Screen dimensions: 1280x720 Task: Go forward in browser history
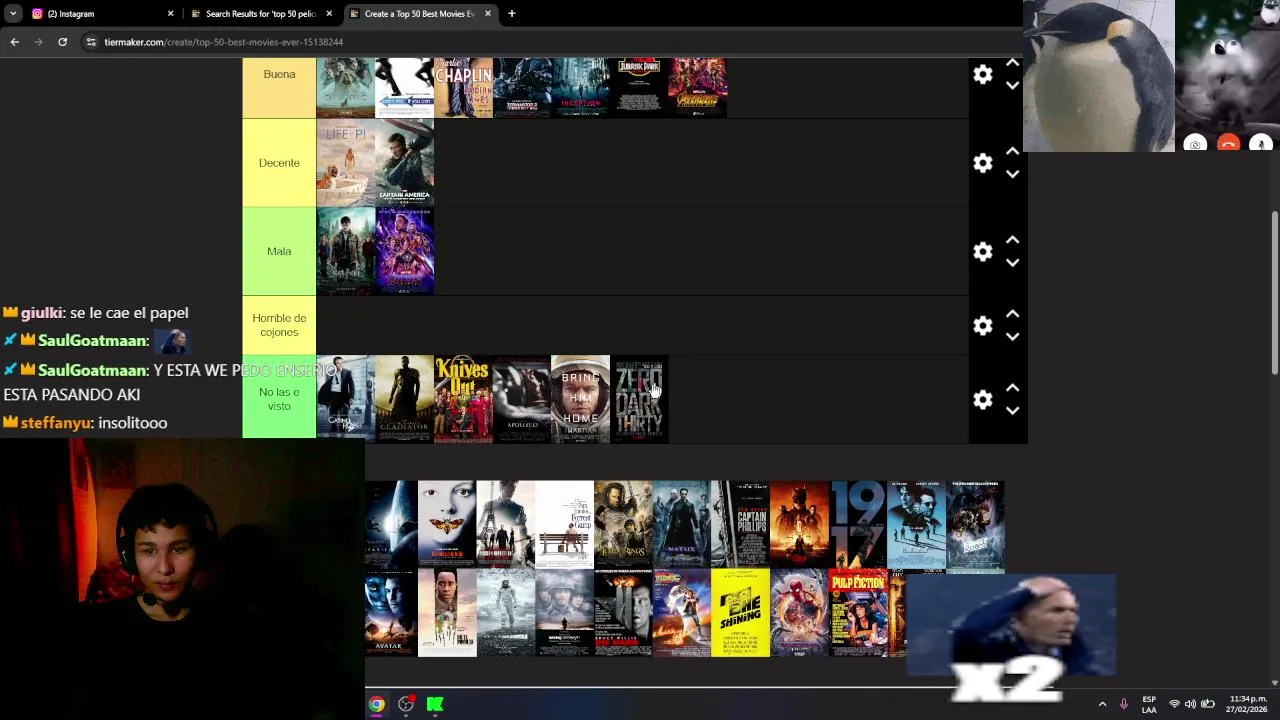[38, 42]
